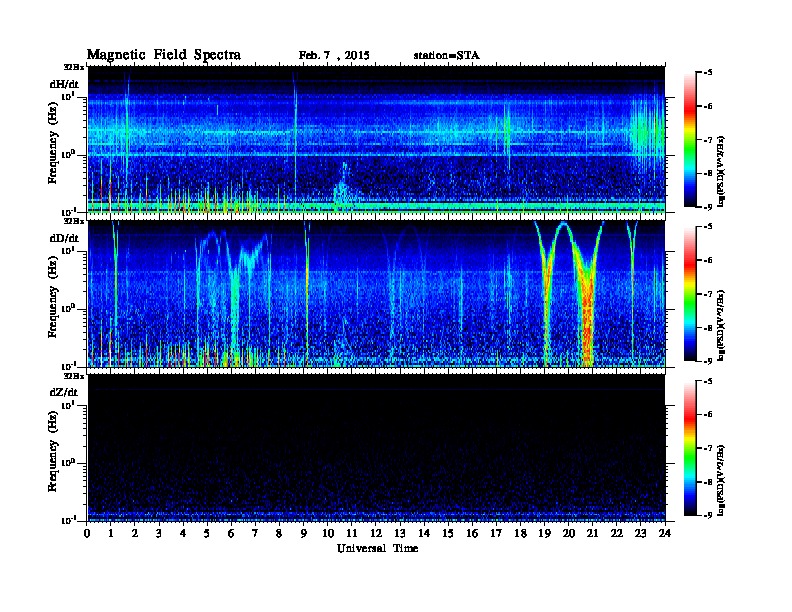
Task: Click the hour "8" tick label
Action: (279, 533)
